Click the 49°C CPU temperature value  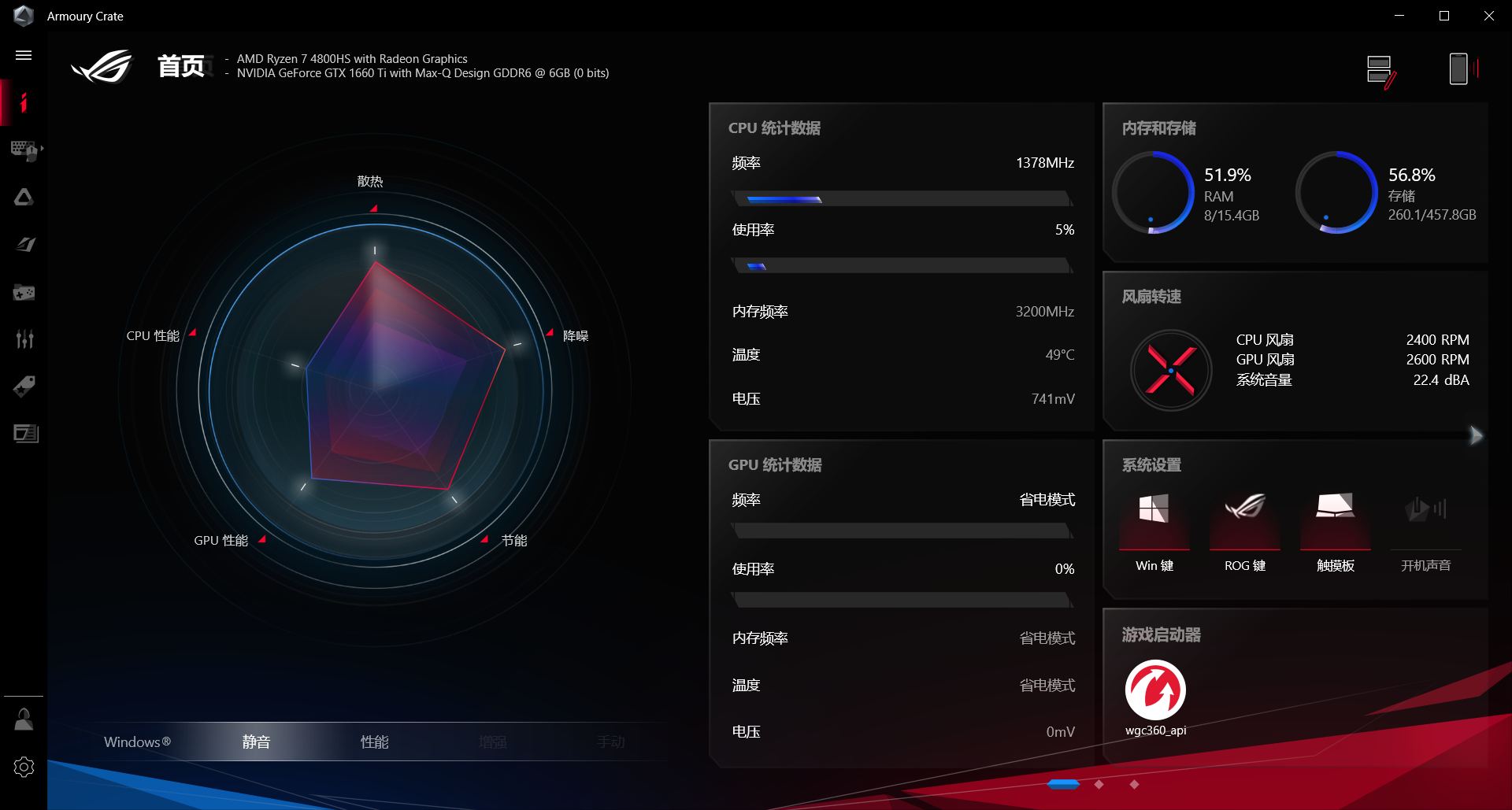(1060, 355)
